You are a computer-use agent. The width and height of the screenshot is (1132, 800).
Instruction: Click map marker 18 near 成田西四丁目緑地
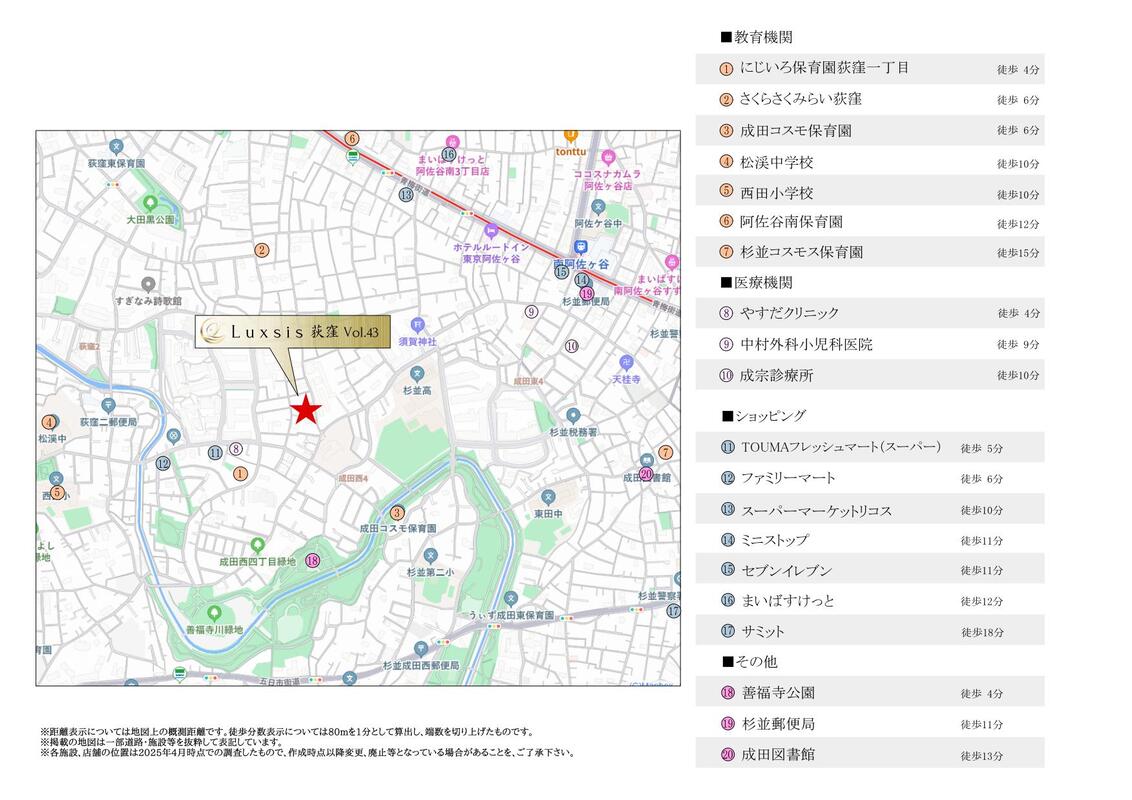pyautogui.click(x=313, y=561)
